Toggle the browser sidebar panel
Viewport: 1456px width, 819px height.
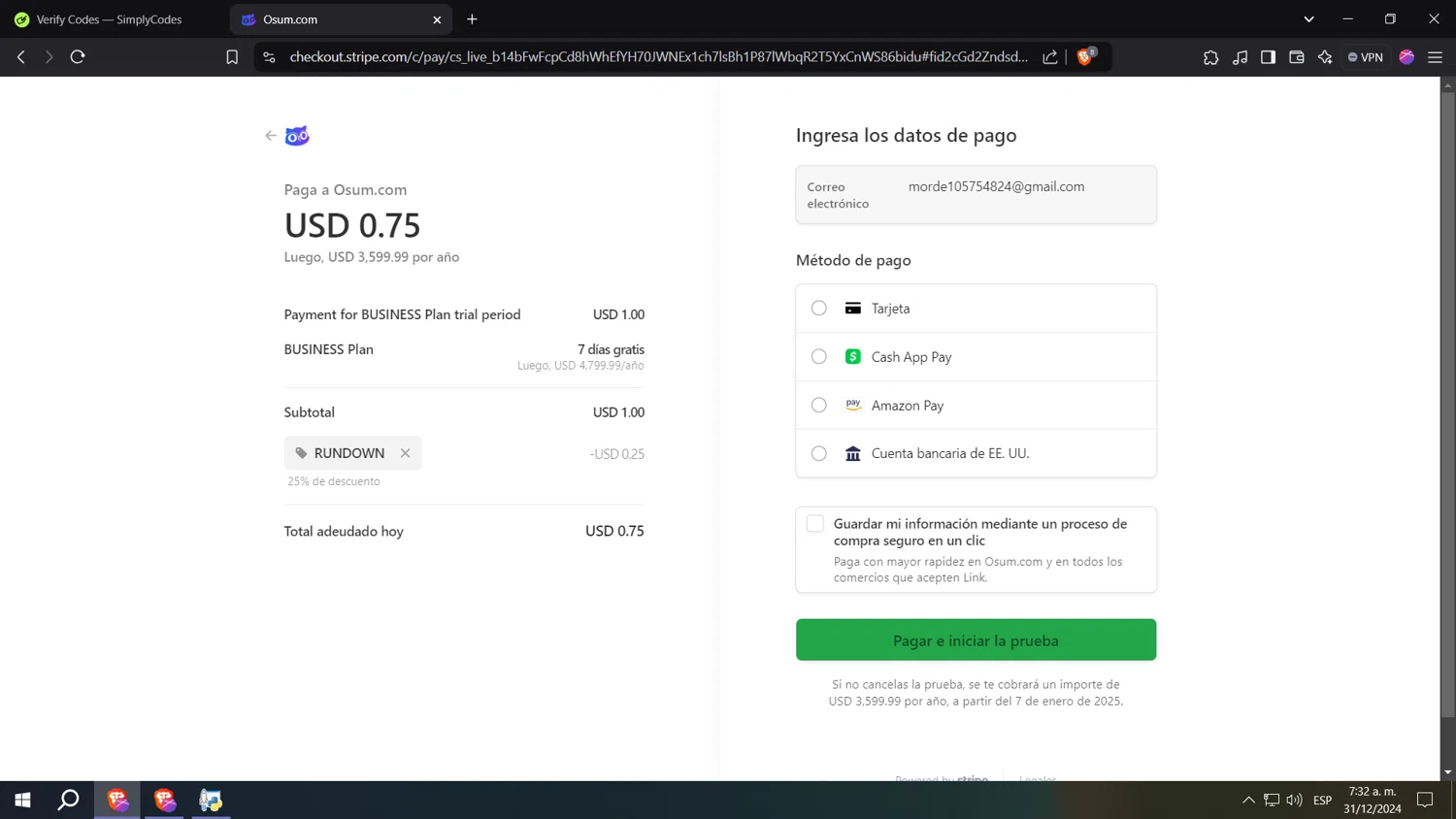click(1268, 57)
